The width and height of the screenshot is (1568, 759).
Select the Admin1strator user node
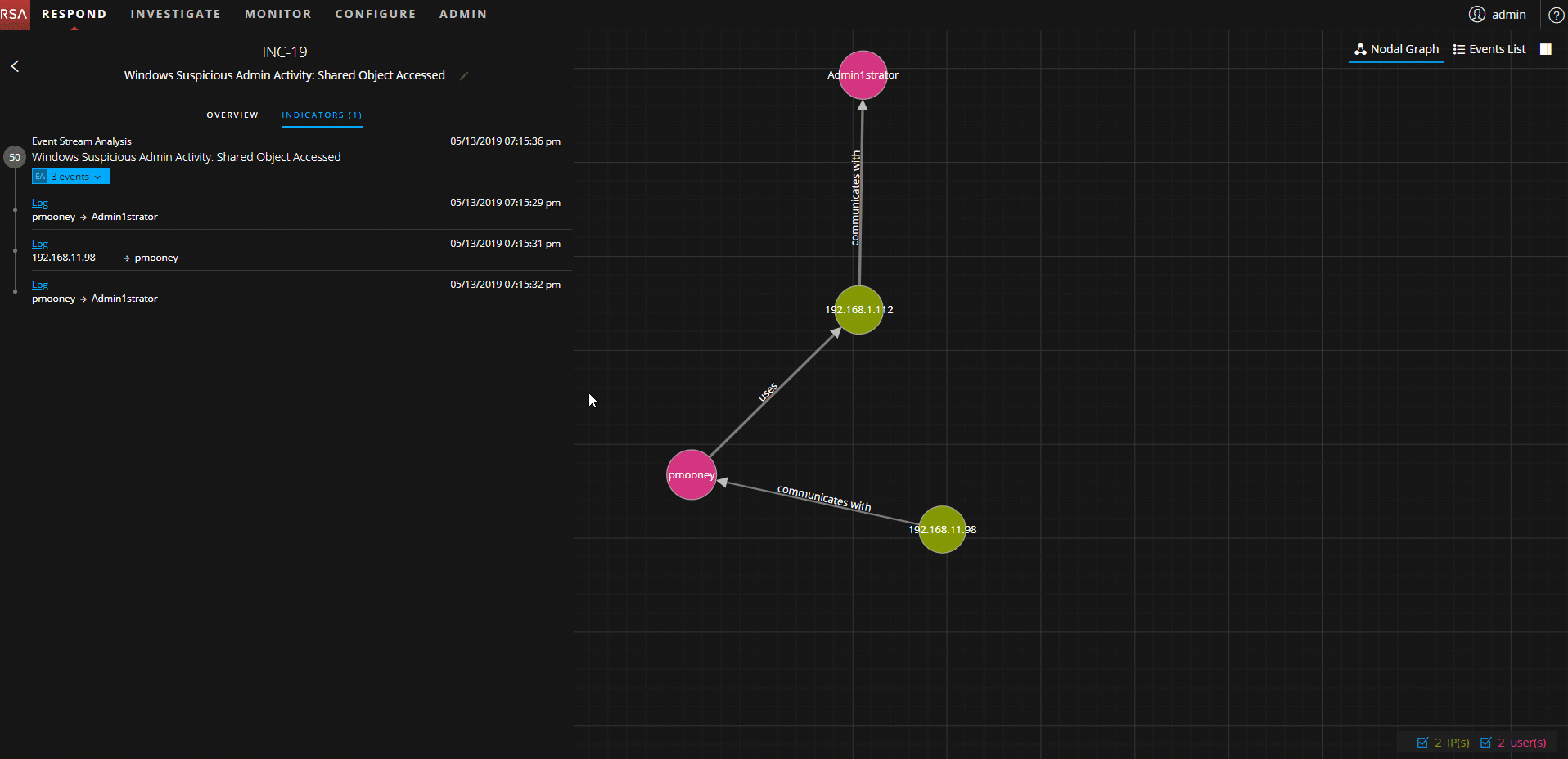click(x=863, y=75)
